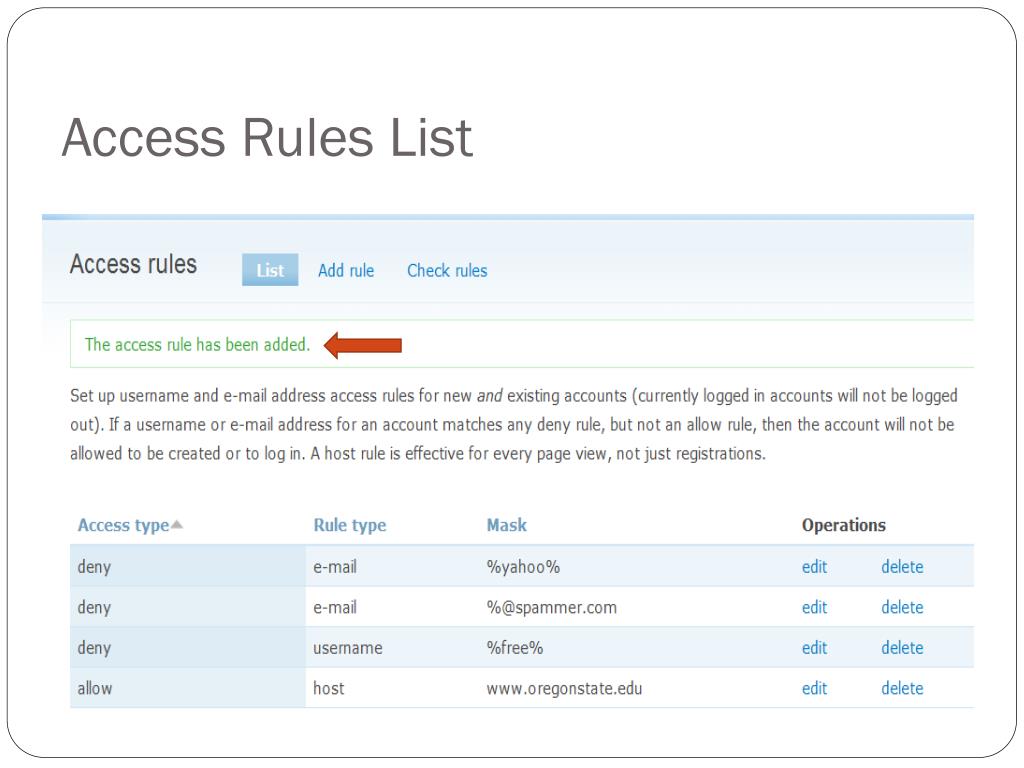Sort table by Mask column
The height and width of the screenshot is (768, 1024).
pos(506,525)
